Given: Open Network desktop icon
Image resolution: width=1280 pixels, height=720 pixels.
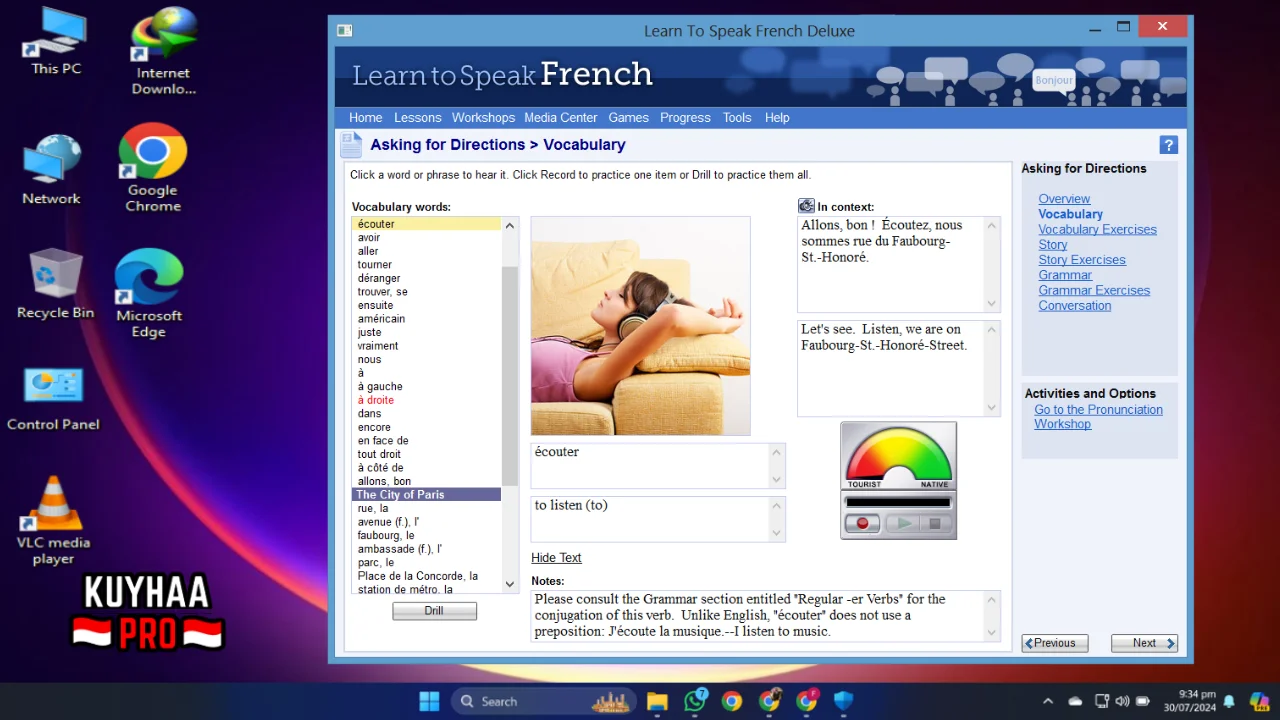Looking at the screenshot, I should pos(52,170).
